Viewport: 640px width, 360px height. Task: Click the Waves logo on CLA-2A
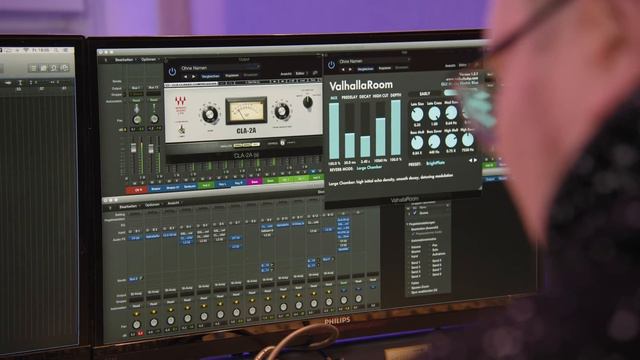tap(180, 101)
